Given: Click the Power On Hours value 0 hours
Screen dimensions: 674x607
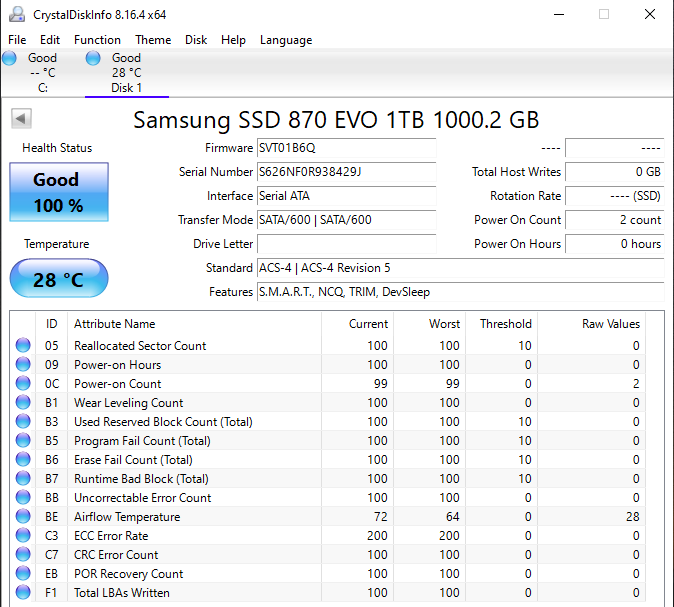Looking at the screenshot, I should (615, 244).
